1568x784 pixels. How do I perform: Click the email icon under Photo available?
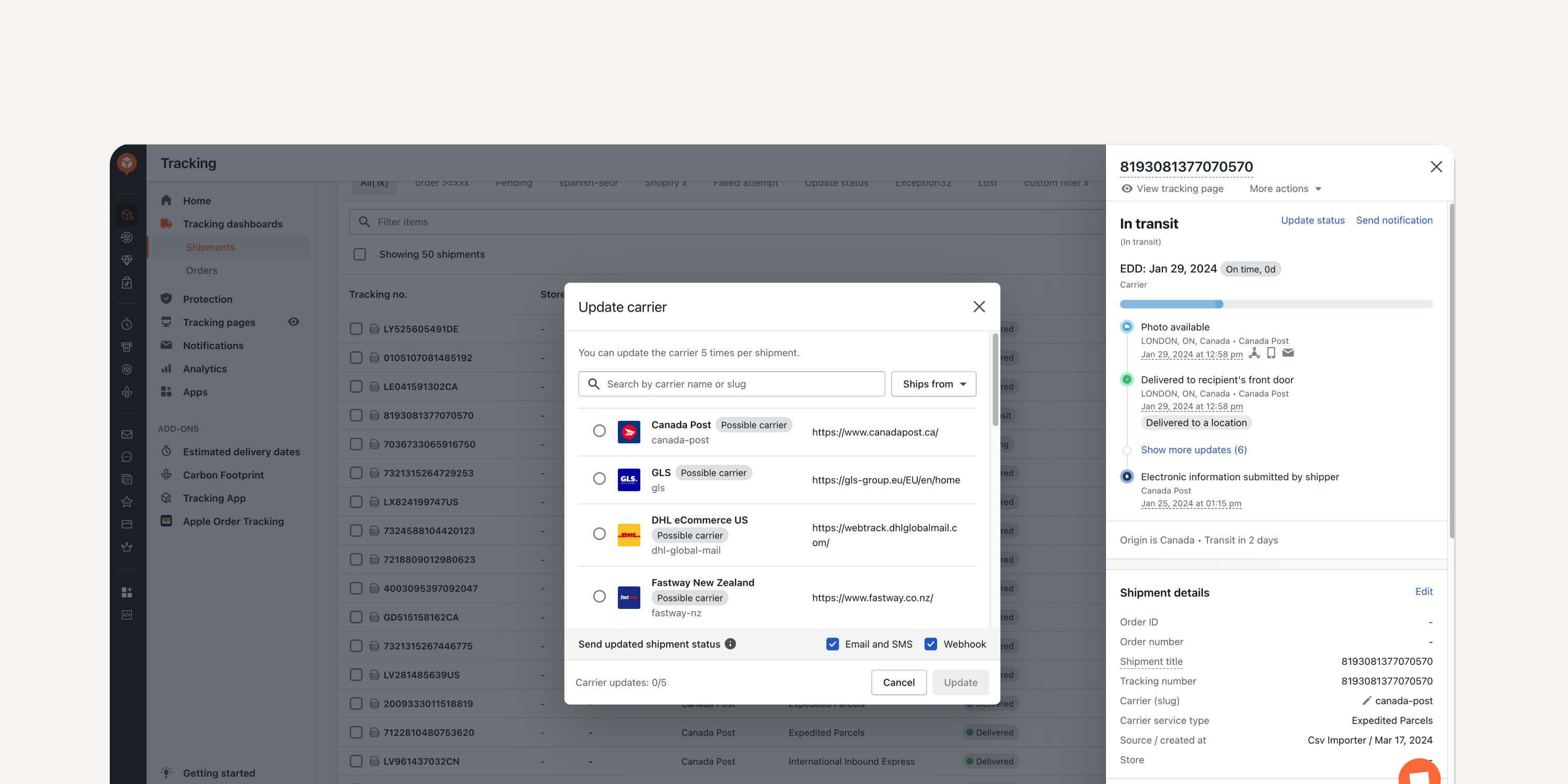coord(1288,353)
